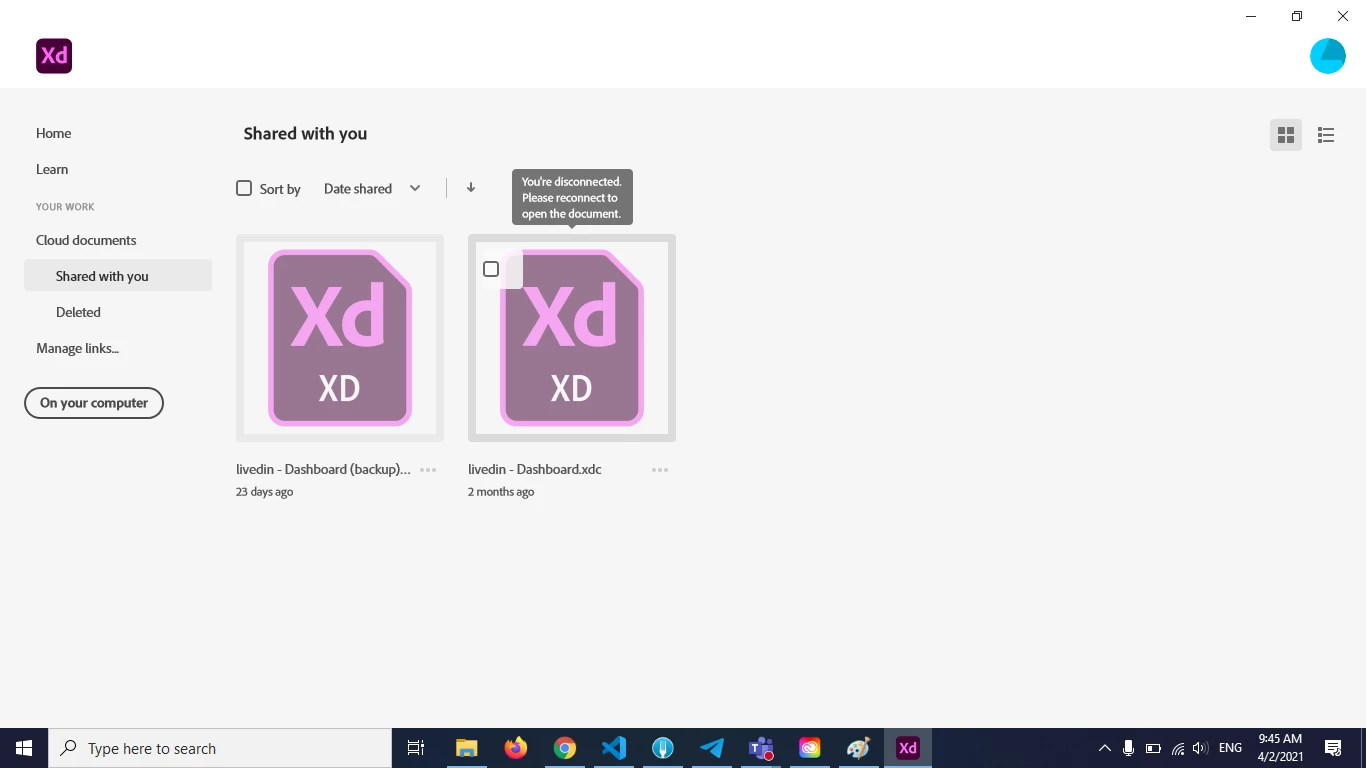Viewport: 1366px width, 768px height.
Task: Switch to grid view
Action: point(1286,135)
